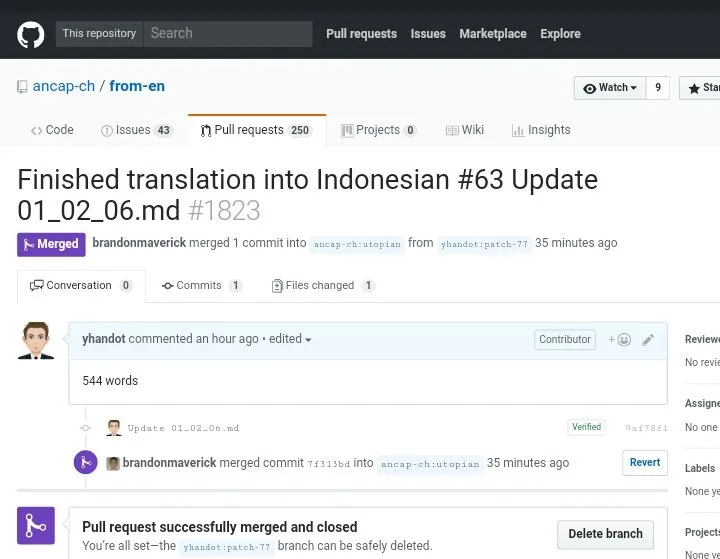Viewport: 720px width, 559px height.
Task: Click the Labels heading in the sidebar
Action: [700, 468]
